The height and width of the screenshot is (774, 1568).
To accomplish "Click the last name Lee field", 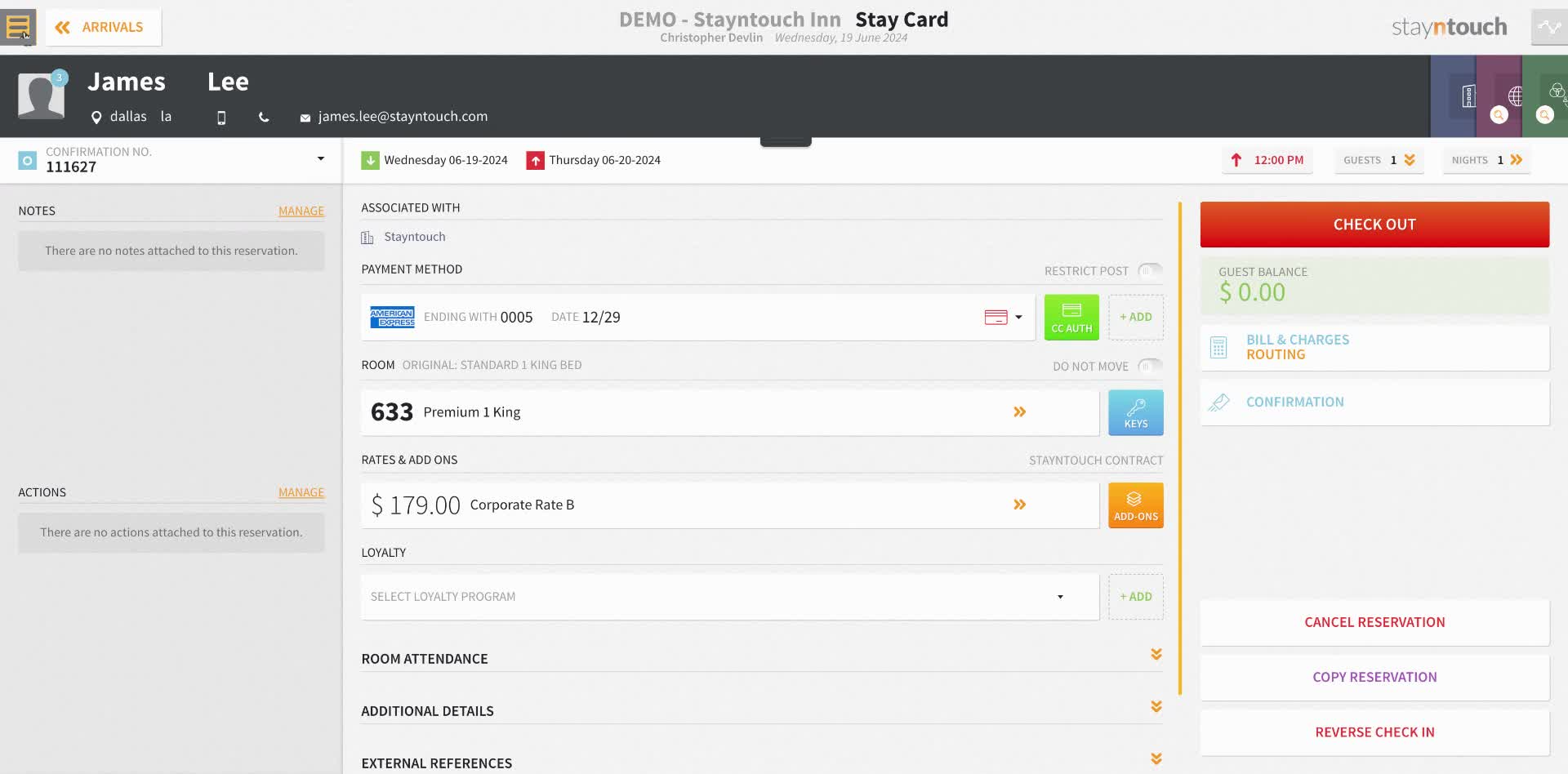I will (228, 82).
